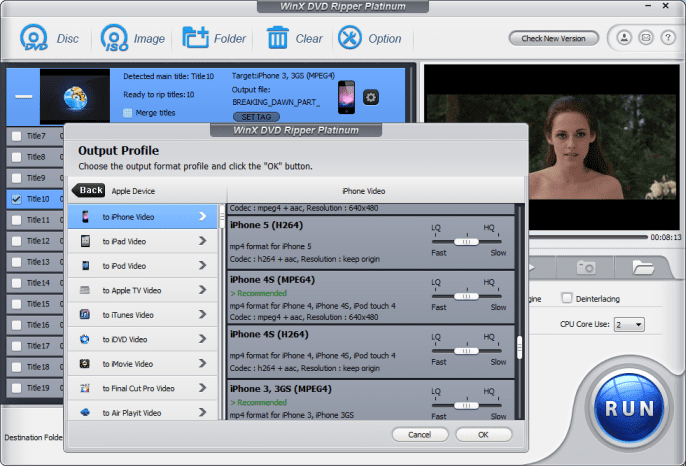The image size is (686, 466).
Task: Click the iPhone target device icon
Action: coord(346,97)
